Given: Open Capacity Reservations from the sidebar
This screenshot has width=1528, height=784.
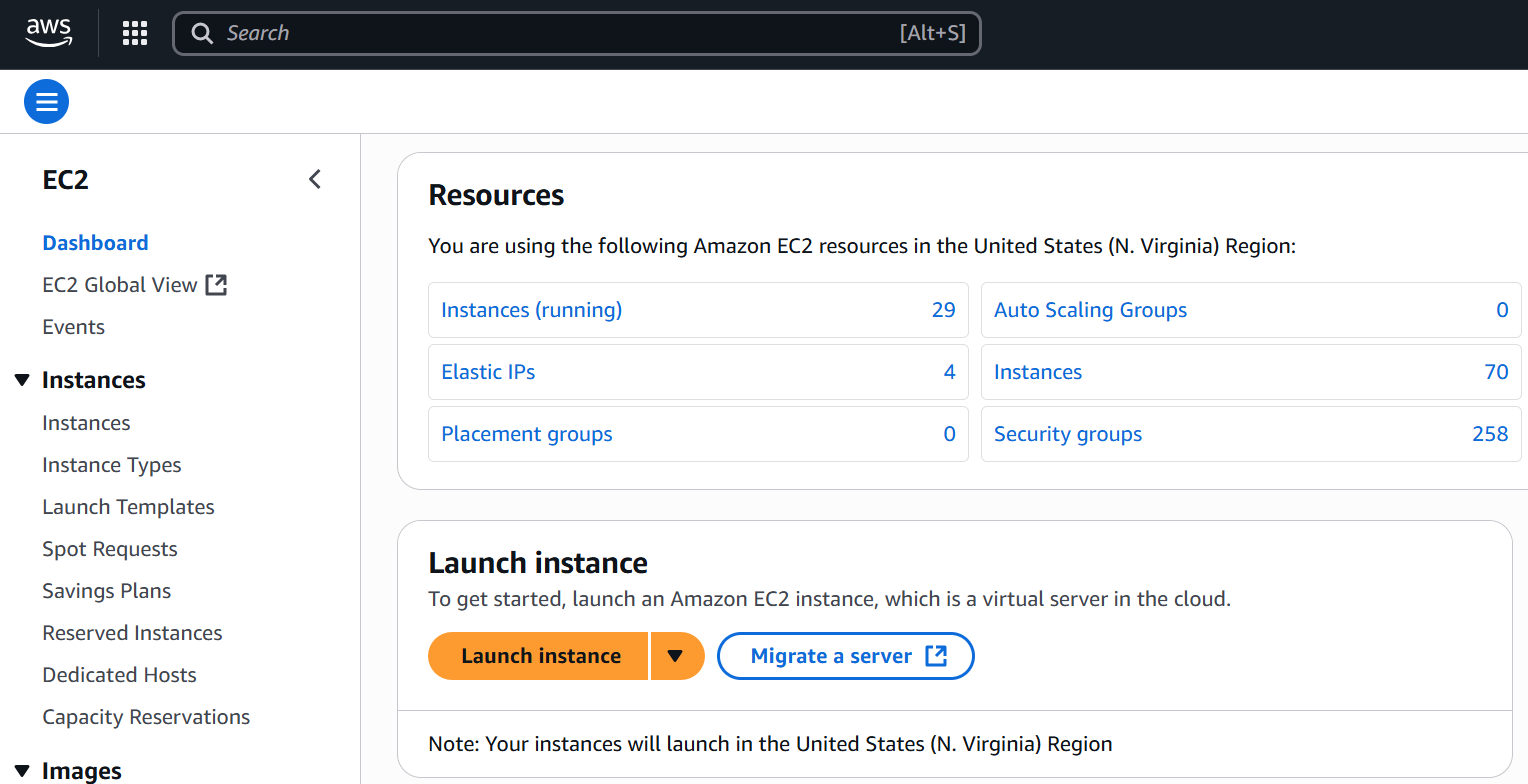Looking at the screenshot, I should click(x=146, y=716).
